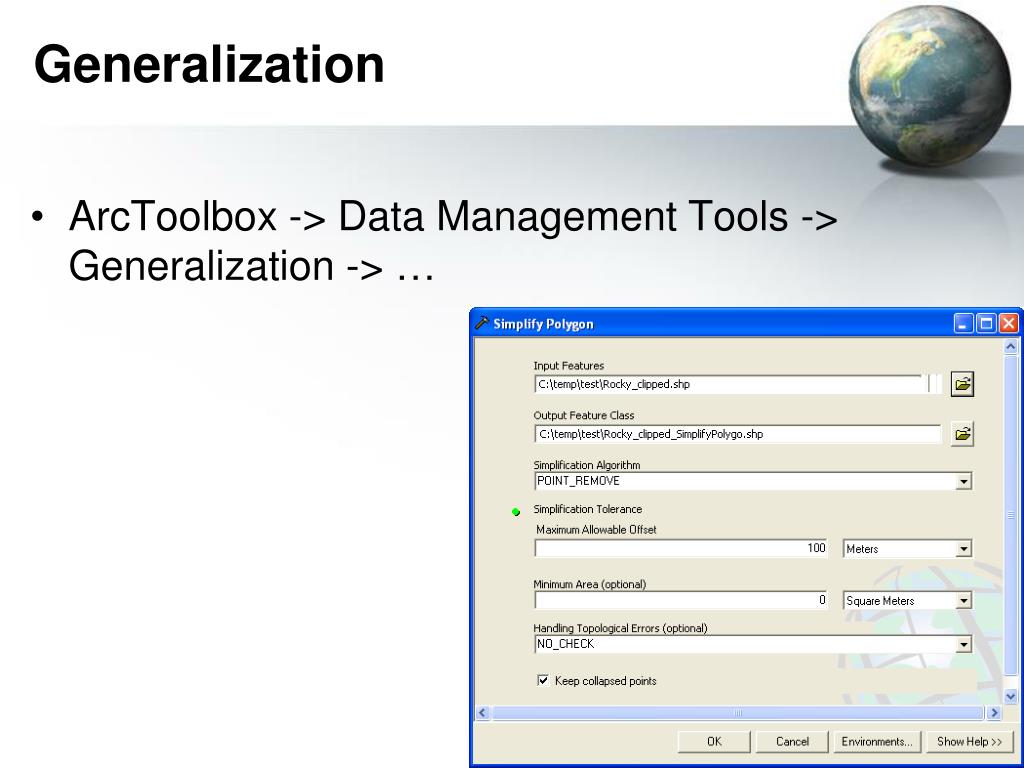This screenshot has height=768, width=1024.
Task: Click the Simplify Polygon hammer title icon
Action: tap(482, 323)
